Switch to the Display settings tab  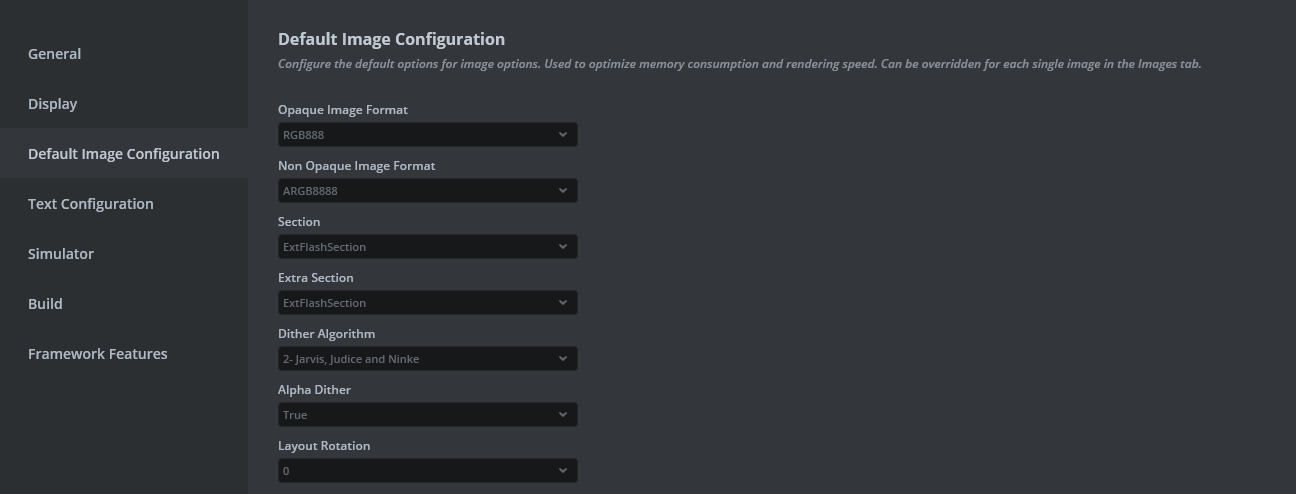[53, 104]
